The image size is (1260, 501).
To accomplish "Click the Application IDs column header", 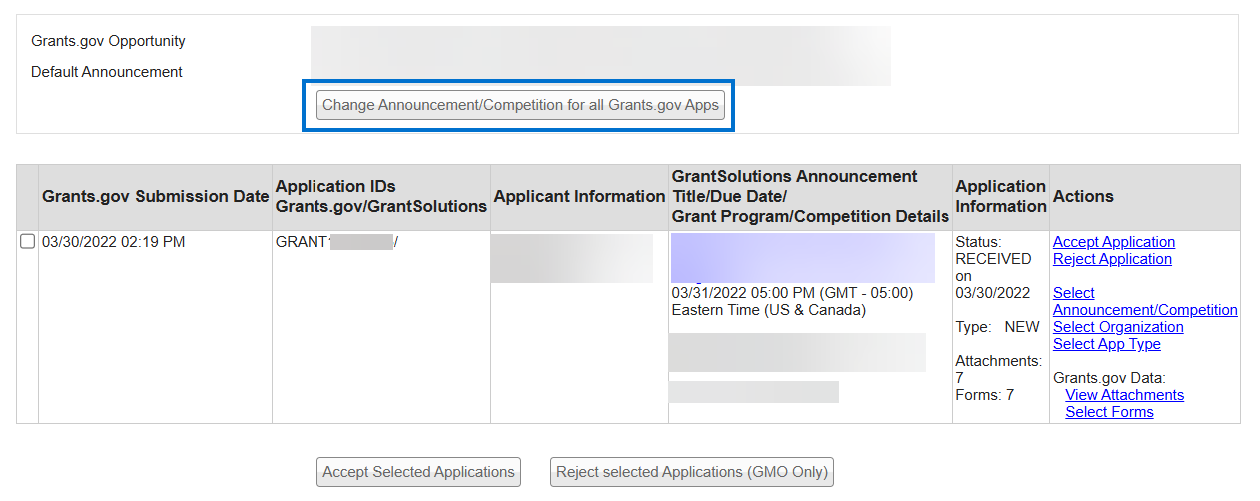I will coord(380,197).
